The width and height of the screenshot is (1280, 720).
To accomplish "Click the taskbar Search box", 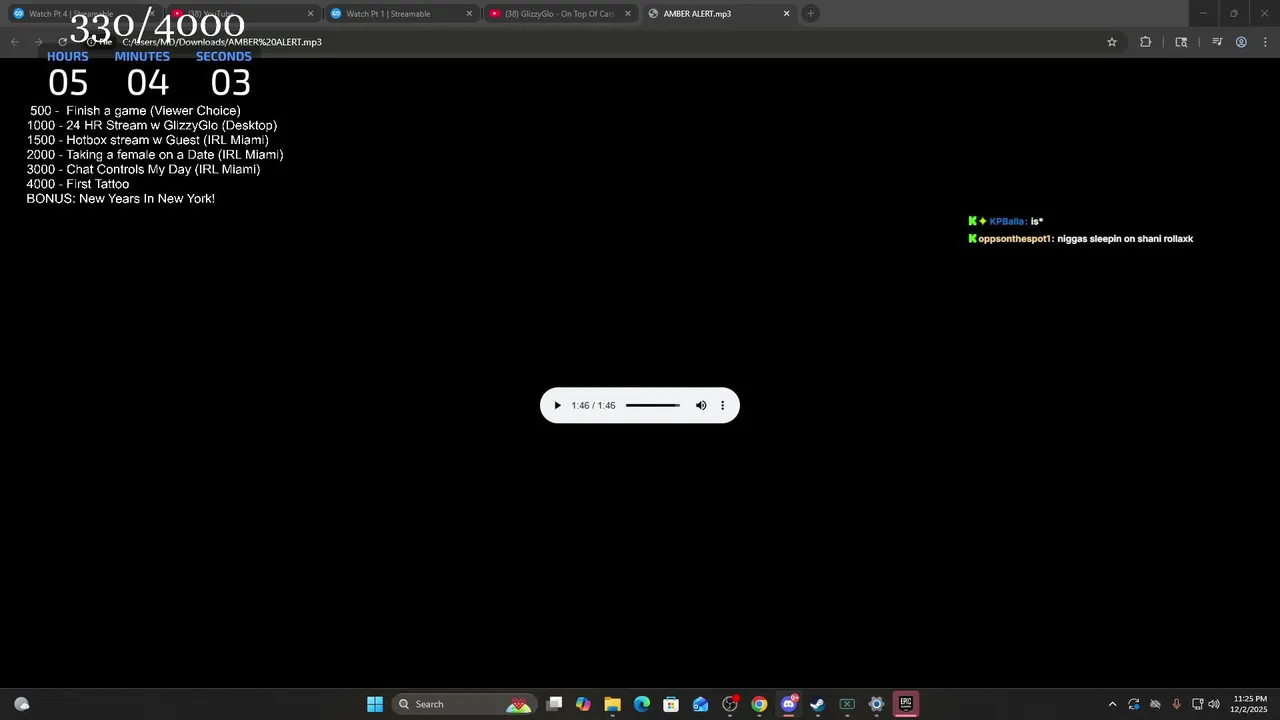I will click(462, 704).
